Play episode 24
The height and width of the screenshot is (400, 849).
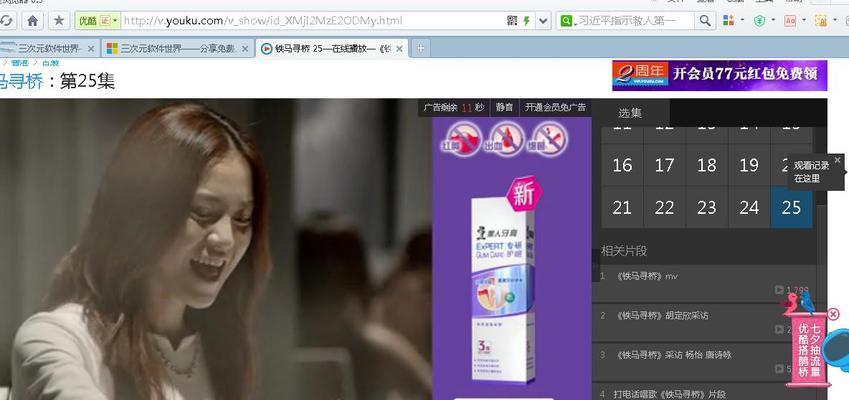pos(749,207)
